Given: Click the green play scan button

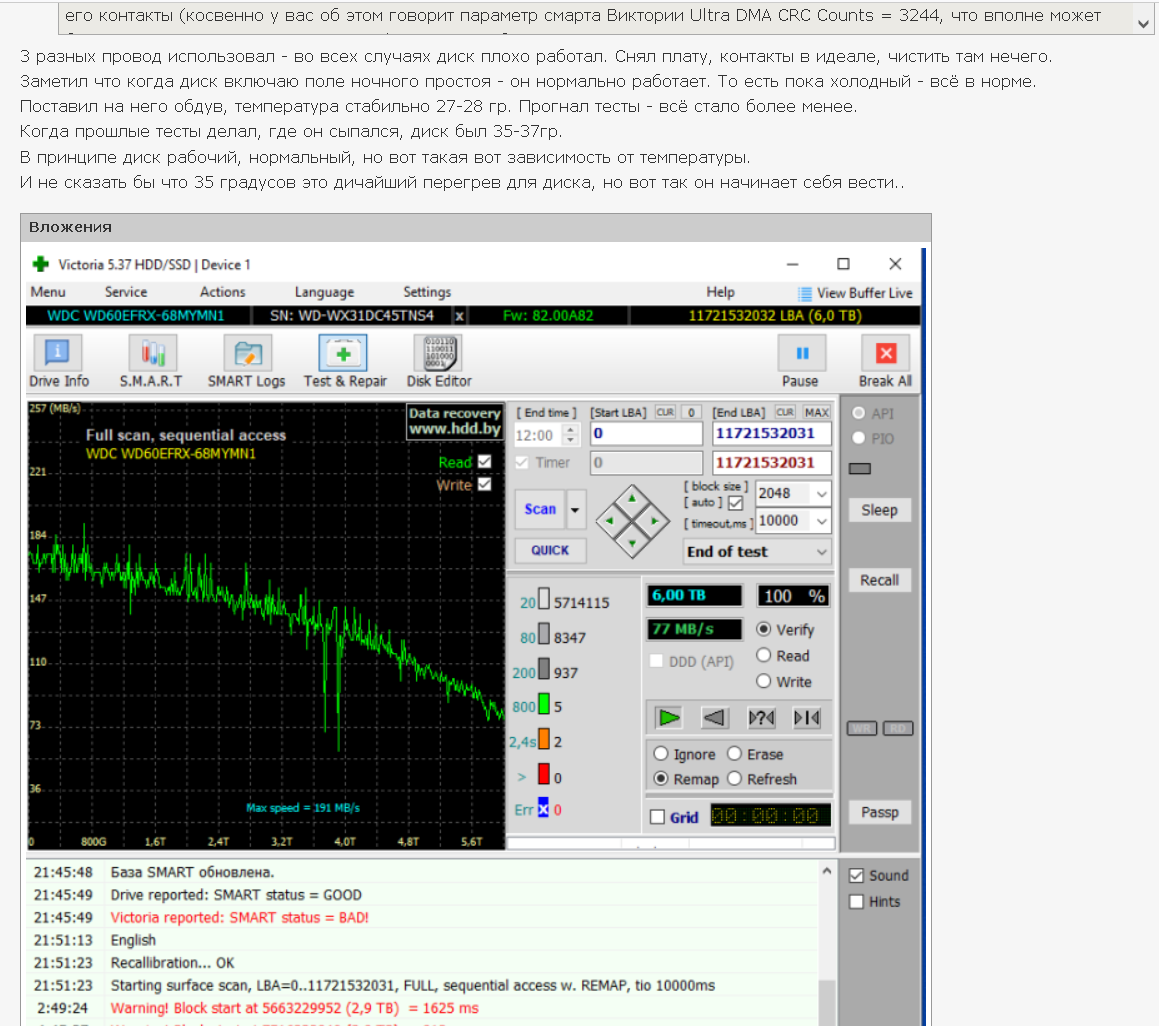Looking at the screenshot, I should pos(668,718).
